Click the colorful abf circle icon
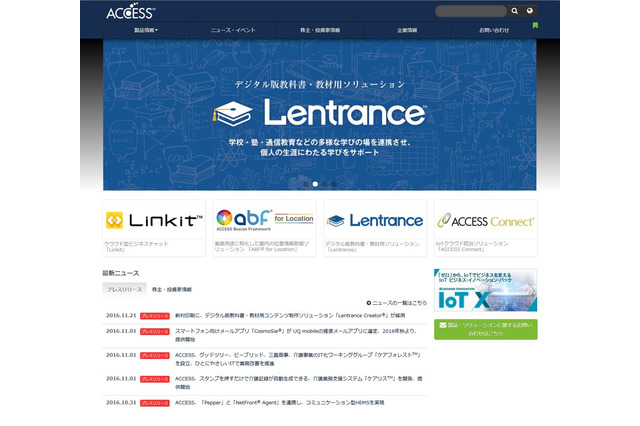640x426 pixels. coord(224,218)
